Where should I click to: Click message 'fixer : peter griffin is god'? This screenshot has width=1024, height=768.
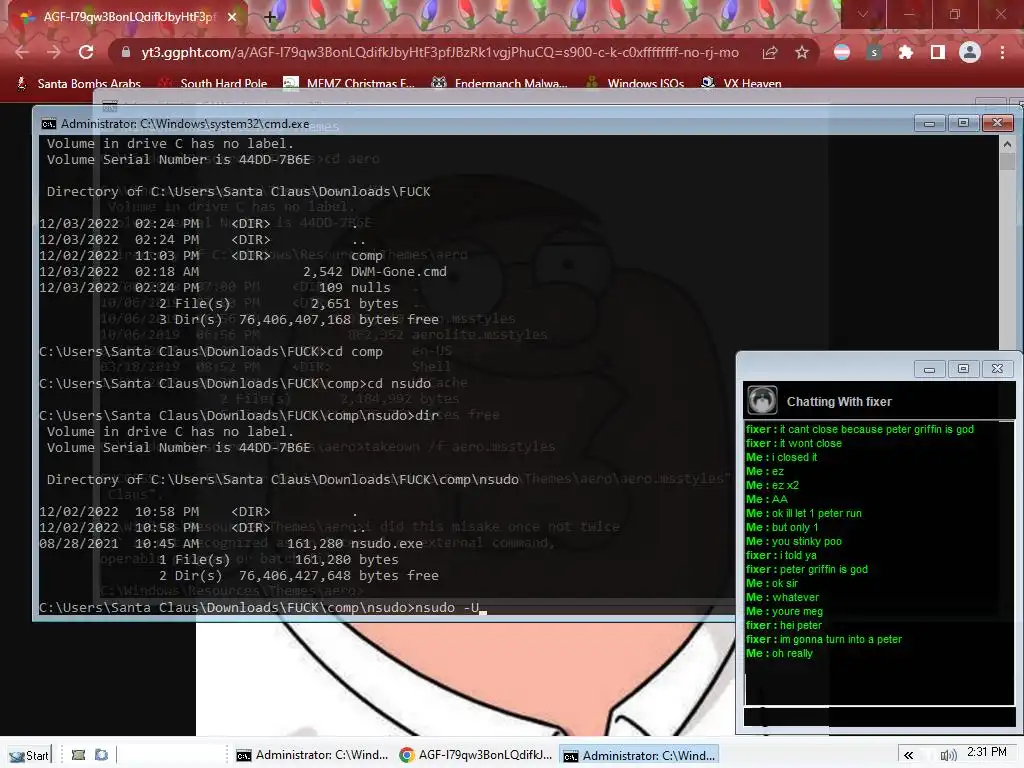[x=807, y=569]
